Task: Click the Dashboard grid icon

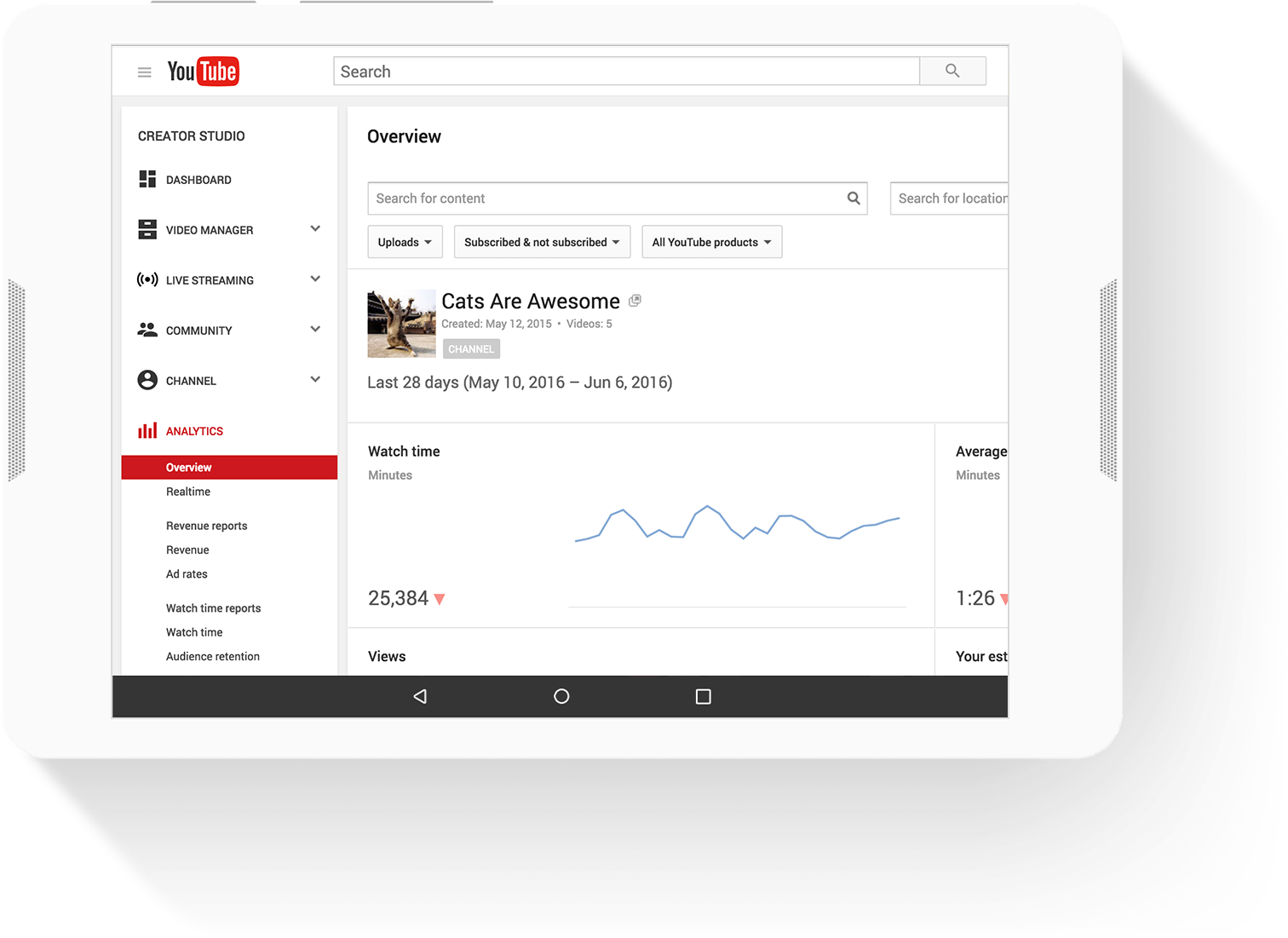Action: 147,179
